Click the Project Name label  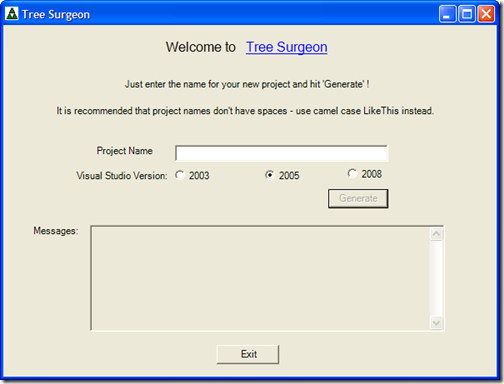[x=124, y=151]
